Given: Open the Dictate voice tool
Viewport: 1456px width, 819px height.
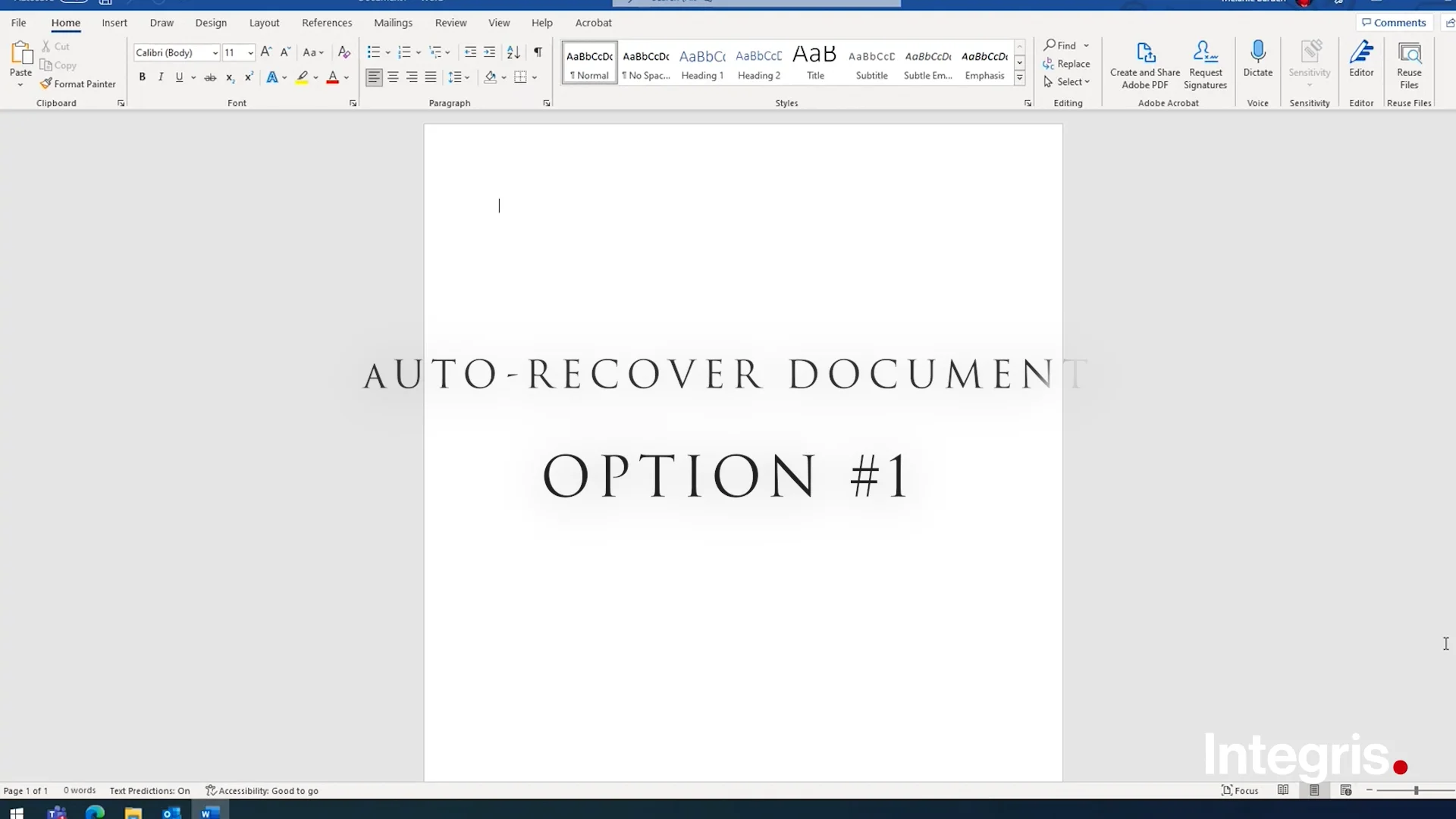Looking at the screenshot, I should (x=1257, y=61).
